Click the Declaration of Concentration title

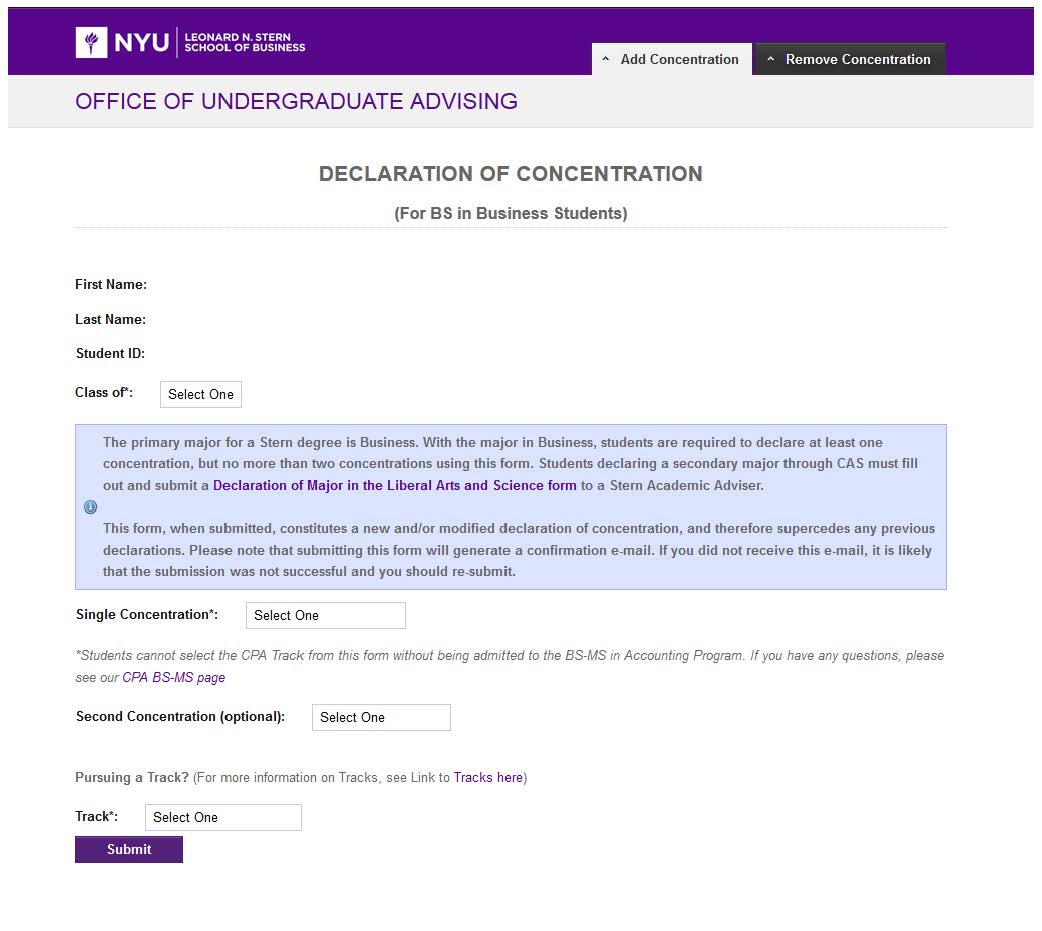click(510, 174)
